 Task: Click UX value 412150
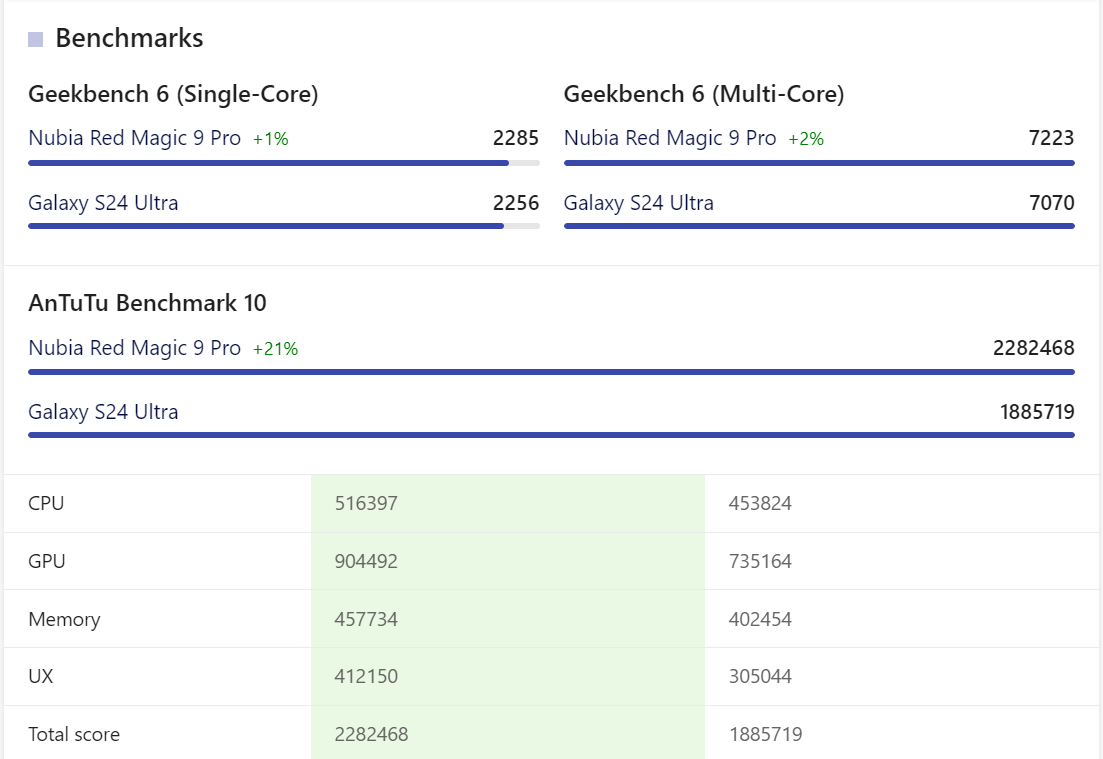pos(366,677)
